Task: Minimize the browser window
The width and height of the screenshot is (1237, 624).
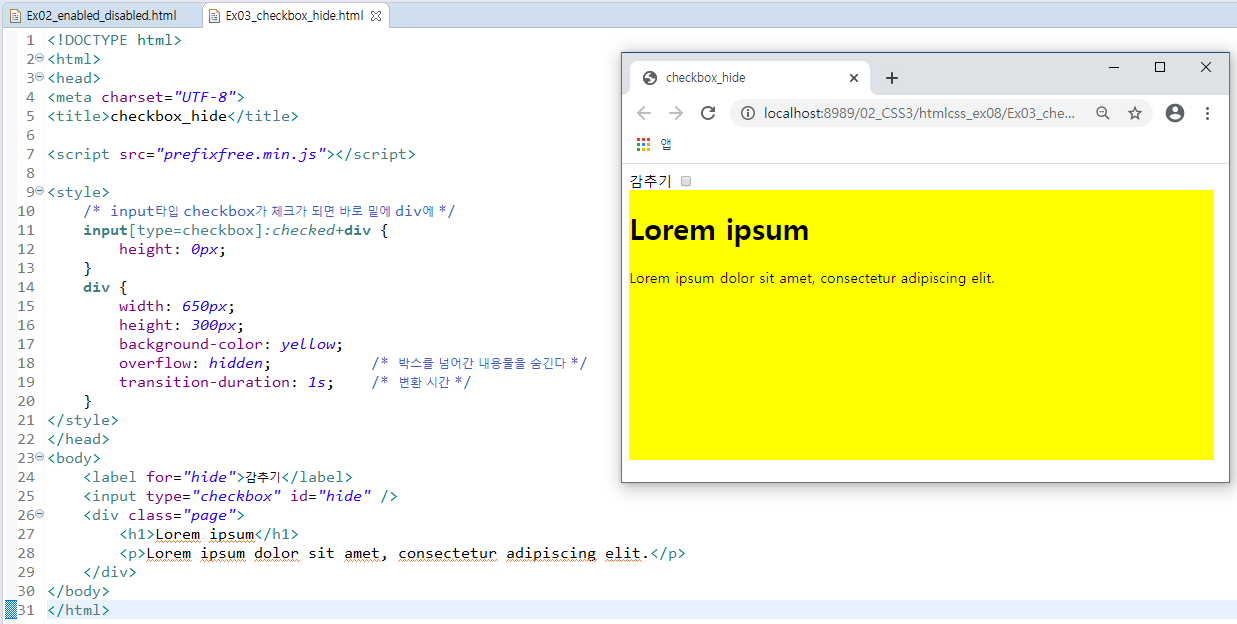Action: pyautogui.click(x=1114, y=67)
